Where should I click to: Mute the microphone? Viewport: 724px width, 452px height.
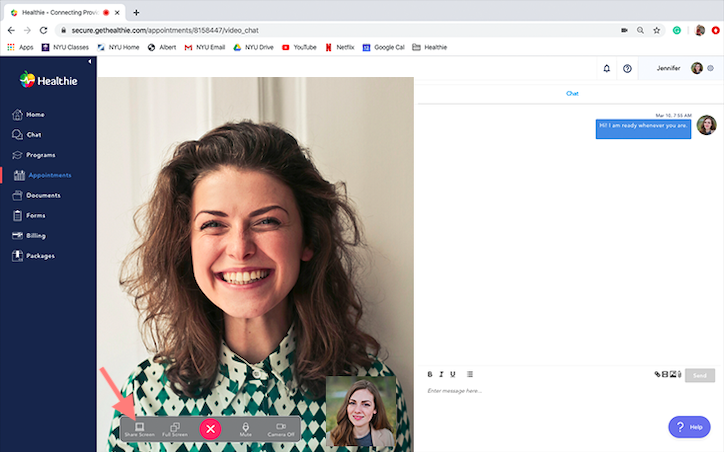coord(246,429)
